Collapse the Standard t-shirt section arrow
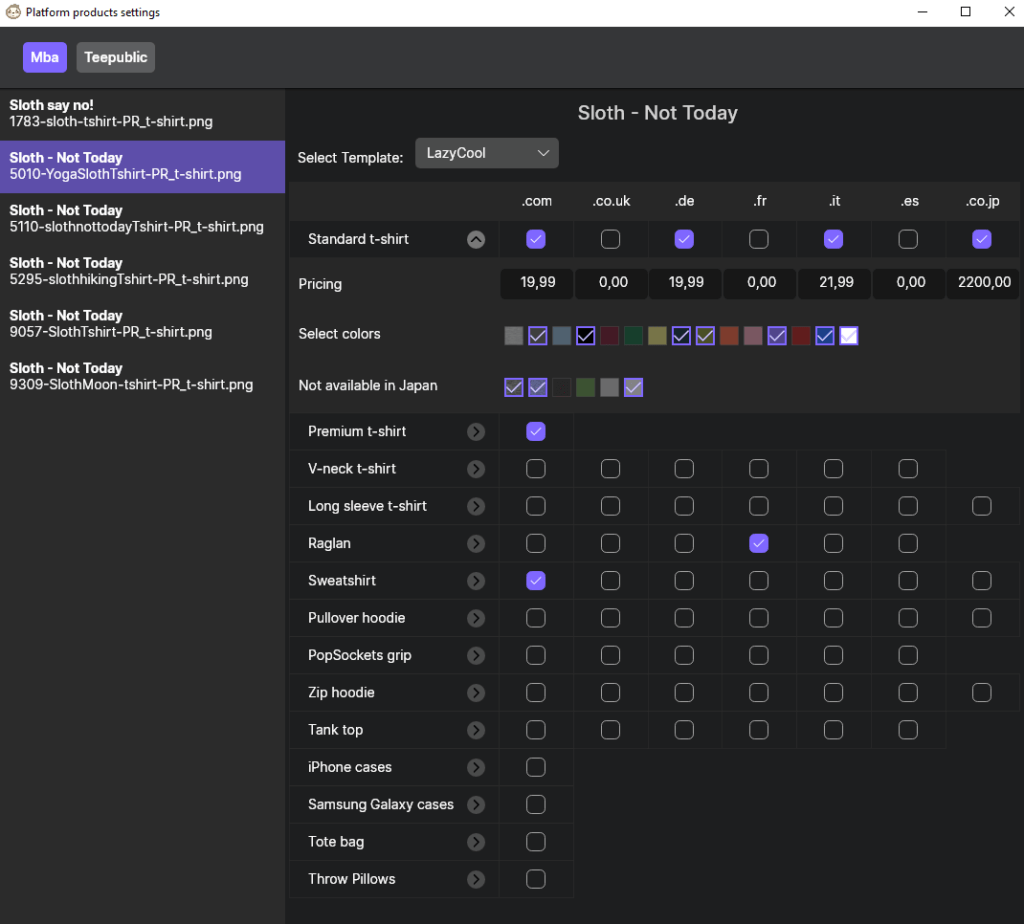The width and height of the screenshot is (1024, 924). (476, 240)
